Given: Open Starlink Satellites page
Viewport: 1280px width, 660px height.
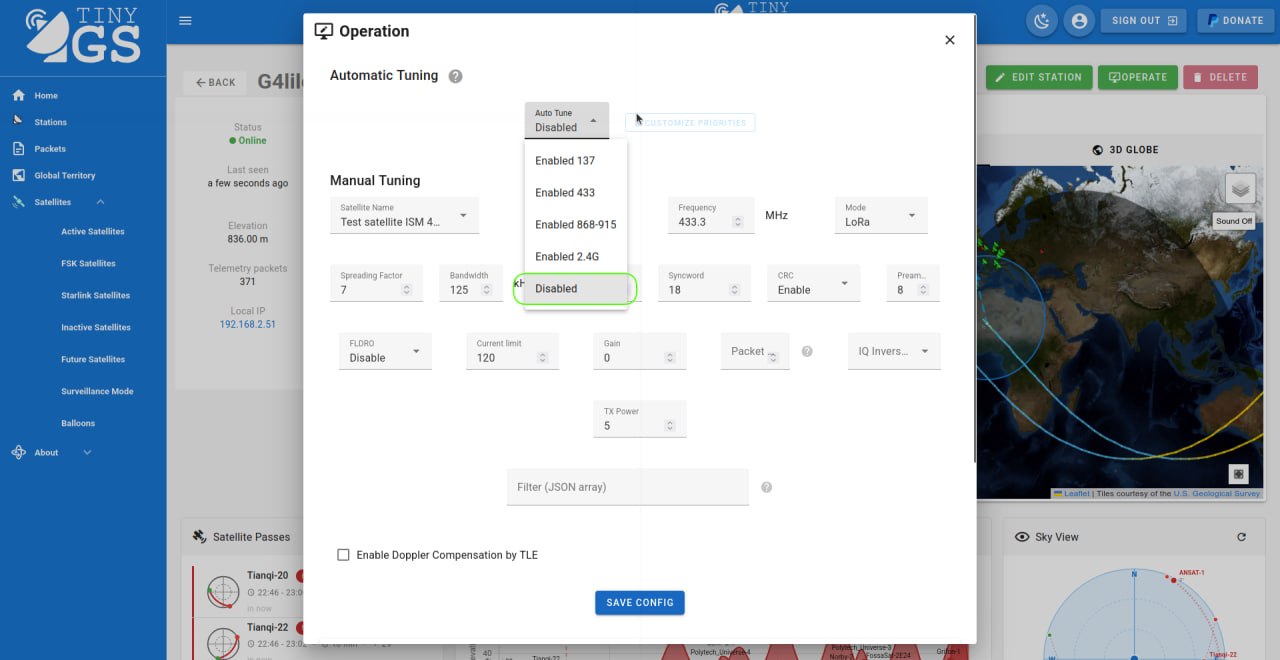Looking at the screenshot, I should (96, 296).
